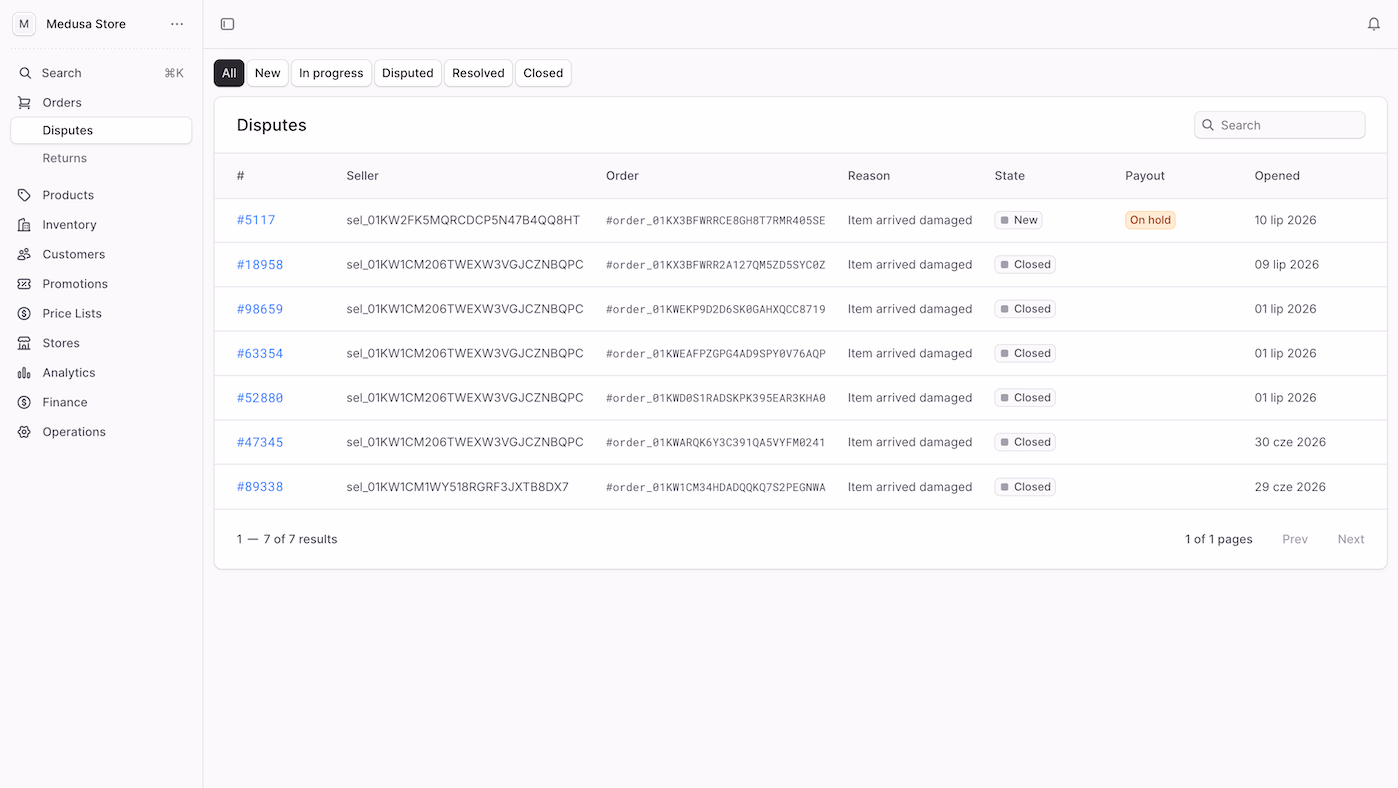Click the '1 of 1 pages' indicator

coord(1218,539)
